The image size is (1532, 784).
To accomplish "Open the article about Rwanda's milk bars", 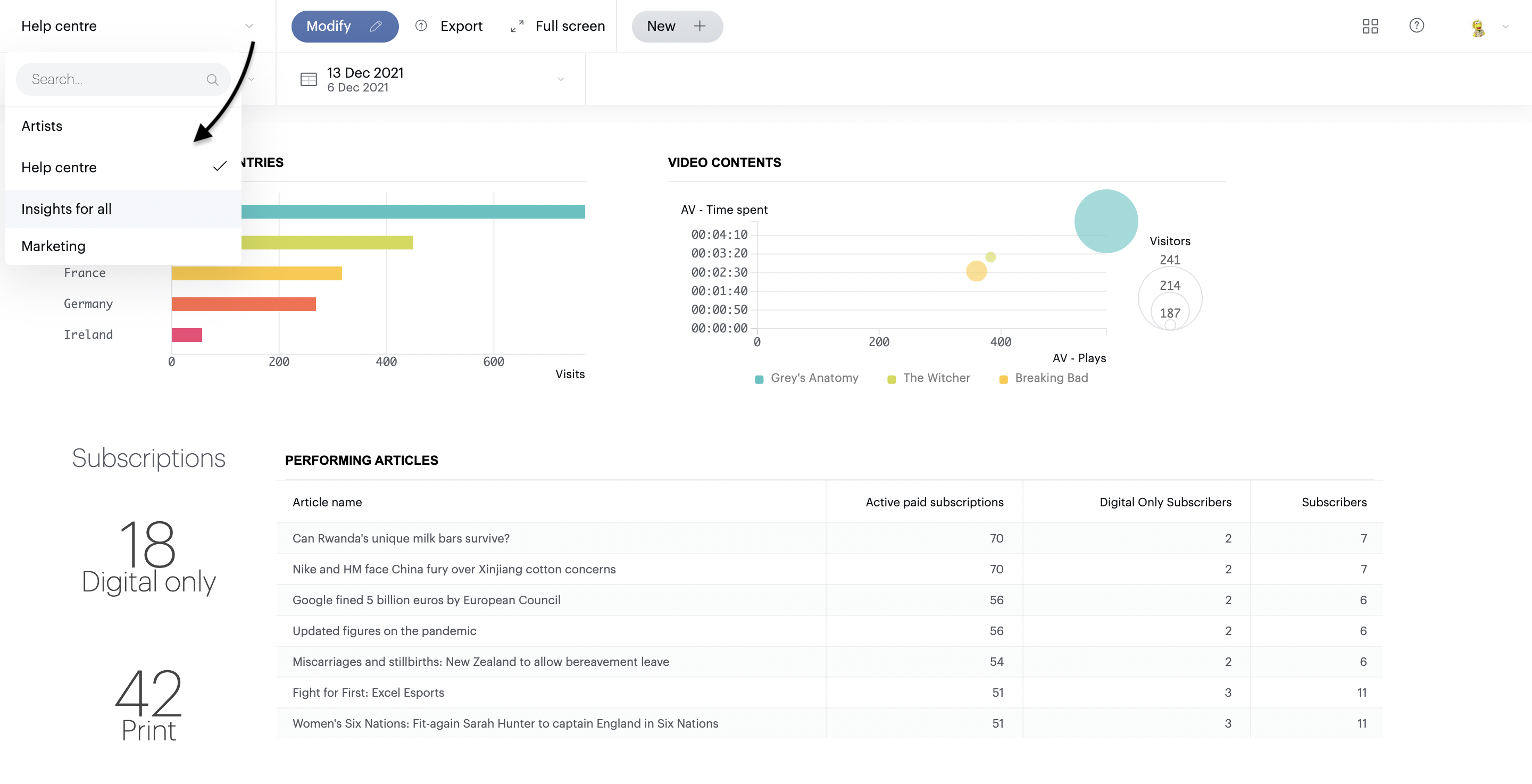I will point(400,538).
